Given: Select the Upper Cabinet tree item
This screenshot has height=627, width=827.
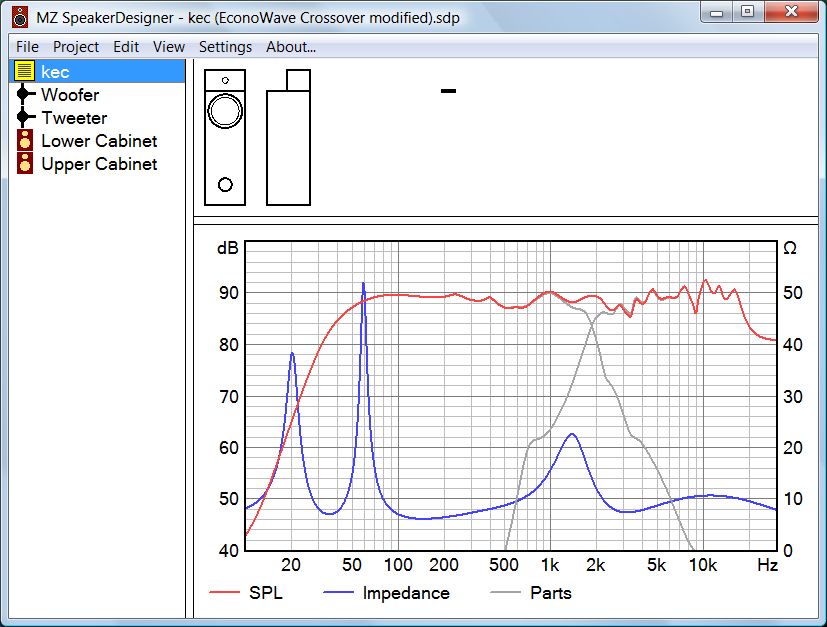Looking at the screenshot, I should (x=99, y=165).
